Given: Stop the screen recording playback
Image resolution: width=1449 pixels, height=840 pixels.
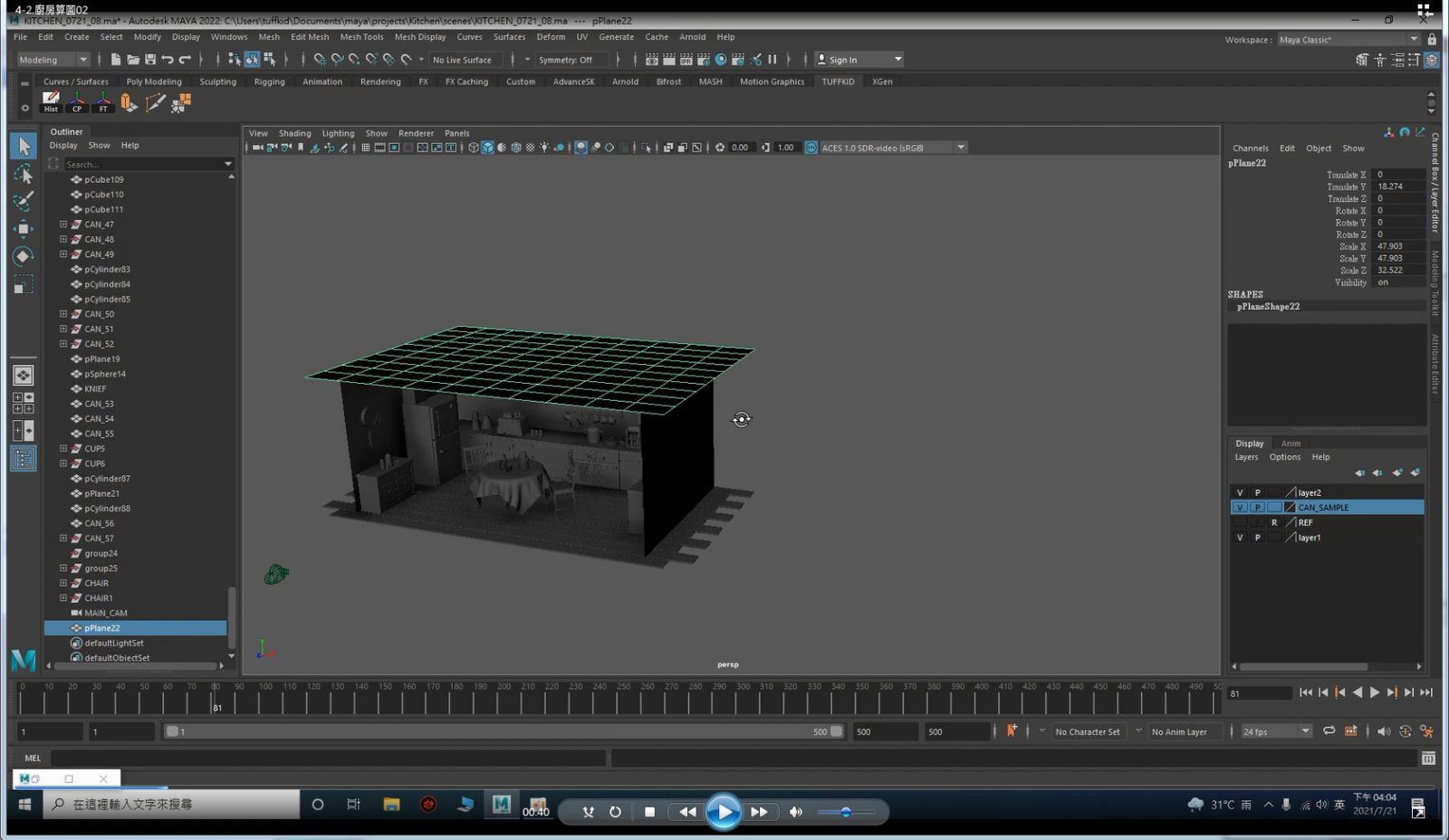Looking at the screenshot, I should click(x=649, y=812).
